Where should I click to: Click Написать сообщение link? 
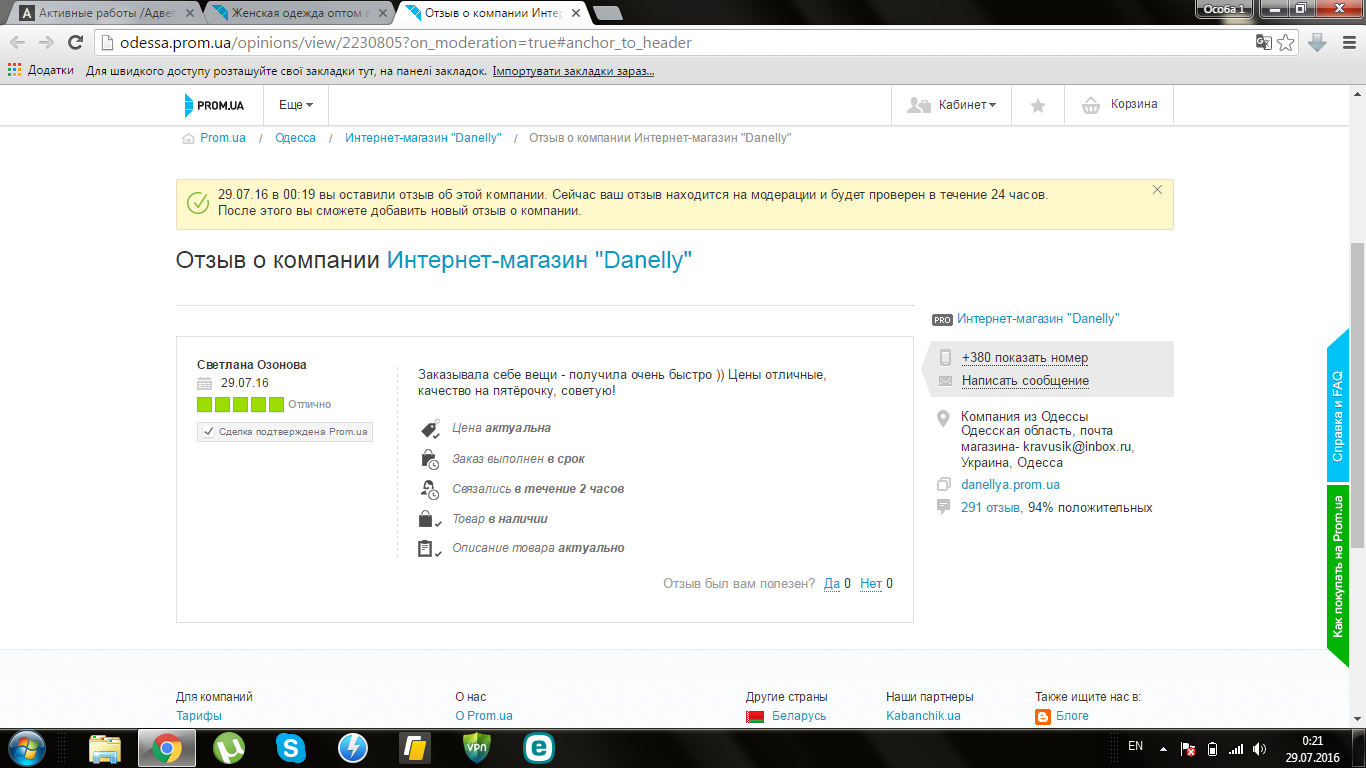(1025, 381)
